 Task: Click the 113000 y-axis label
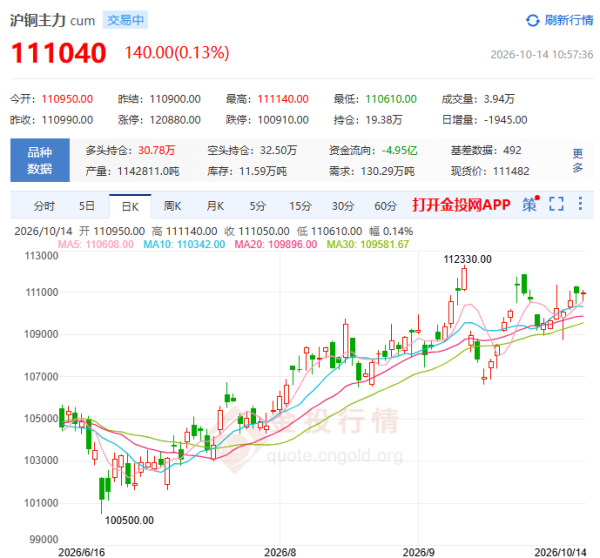pyautogui.click(x=41, y=256)
